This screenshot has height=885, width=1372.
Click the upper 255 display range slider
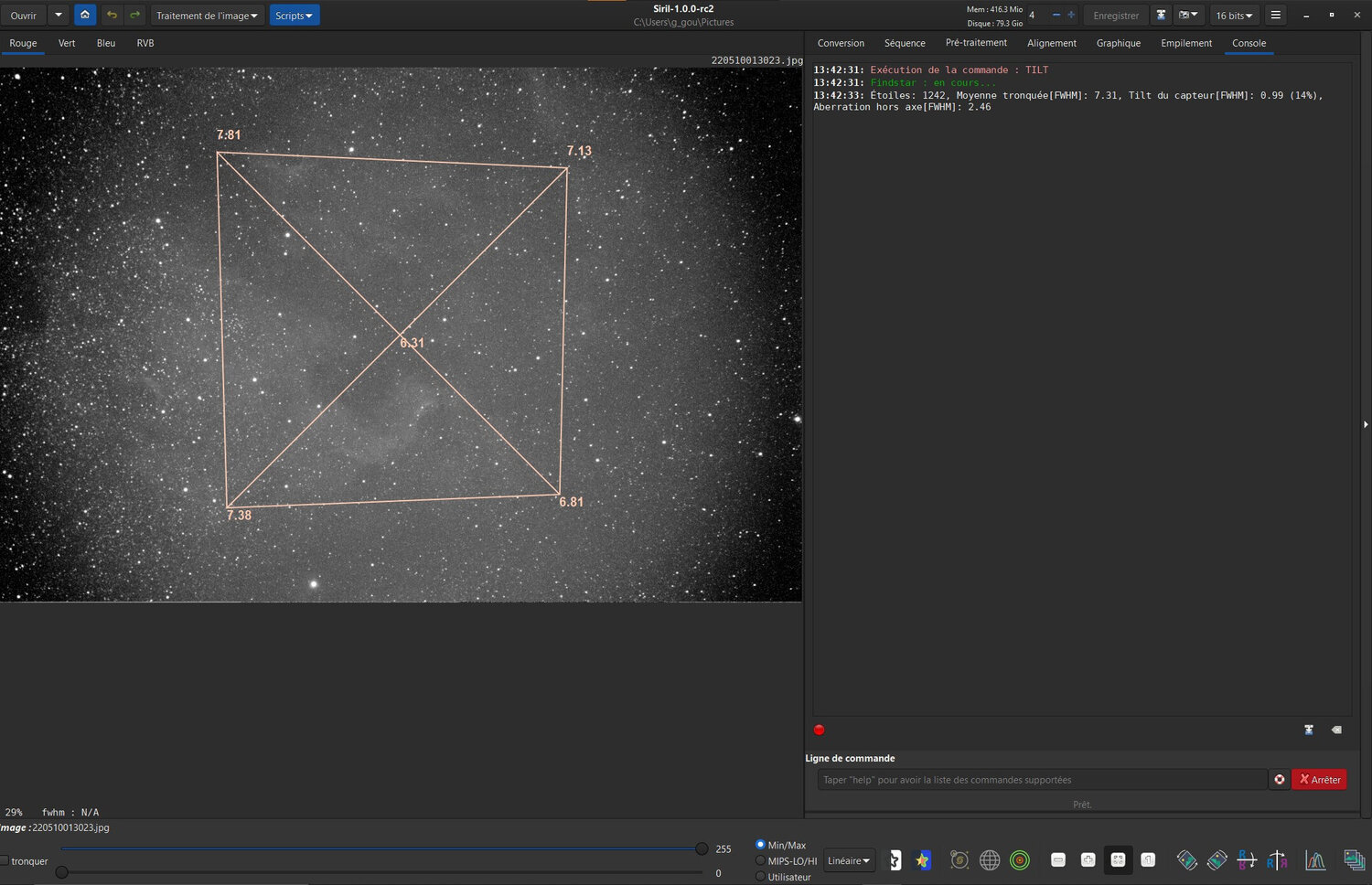[702, 848]
